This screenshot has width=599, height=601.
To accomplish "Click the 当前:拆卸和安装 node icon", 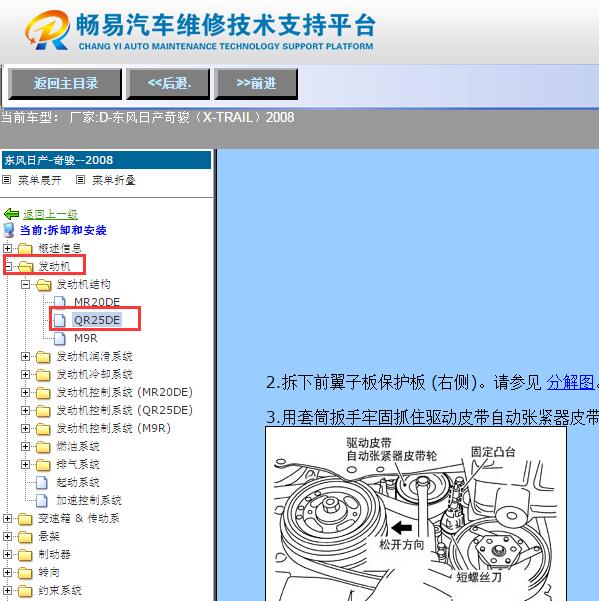I will 9,230.
